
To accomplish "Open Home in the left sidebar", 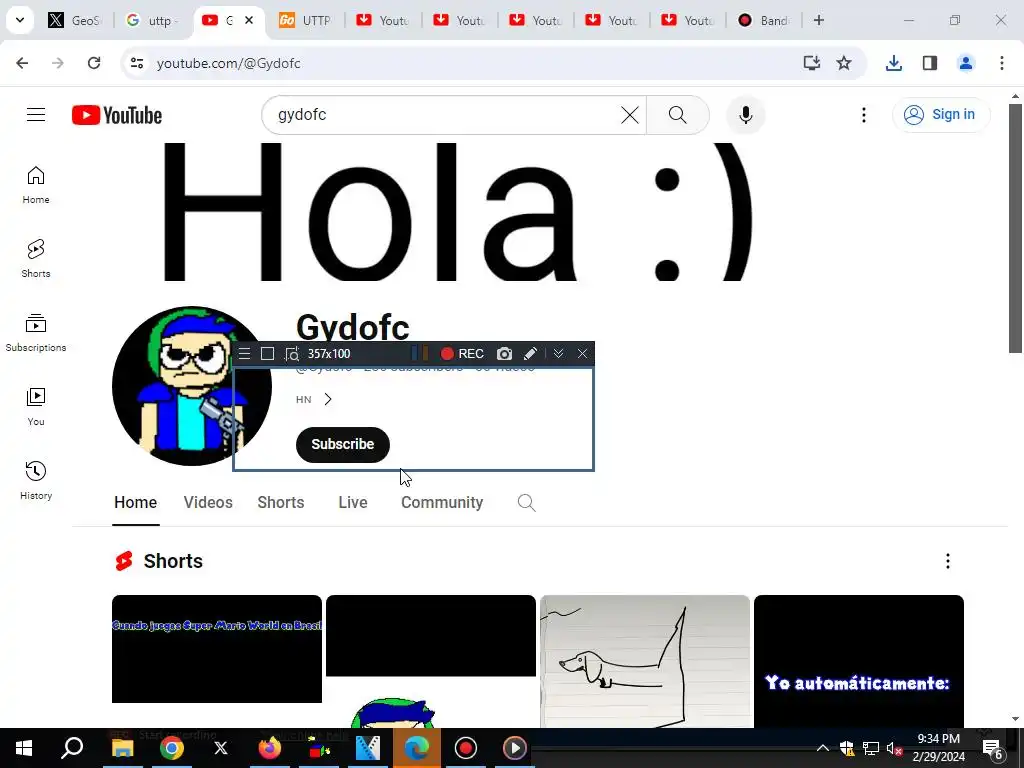I will [x=36, y=185].
